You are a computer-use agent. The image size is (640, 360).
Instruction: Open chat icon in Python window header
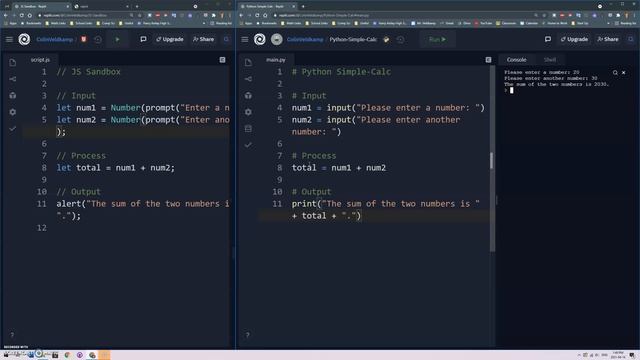coord(548,40)
